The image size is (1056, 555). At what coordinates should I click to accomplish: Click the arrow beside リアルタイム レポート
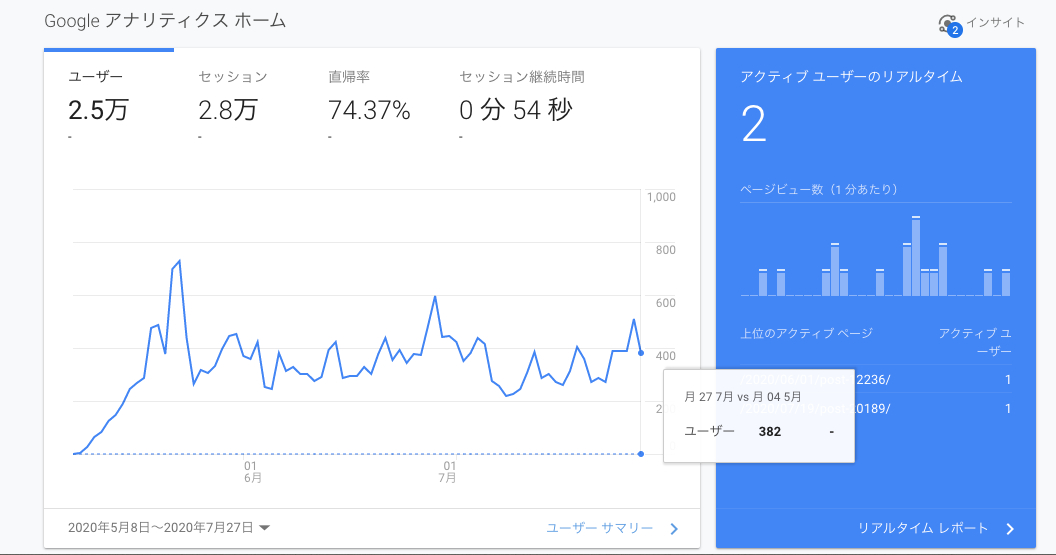(x=1010, y=529)
